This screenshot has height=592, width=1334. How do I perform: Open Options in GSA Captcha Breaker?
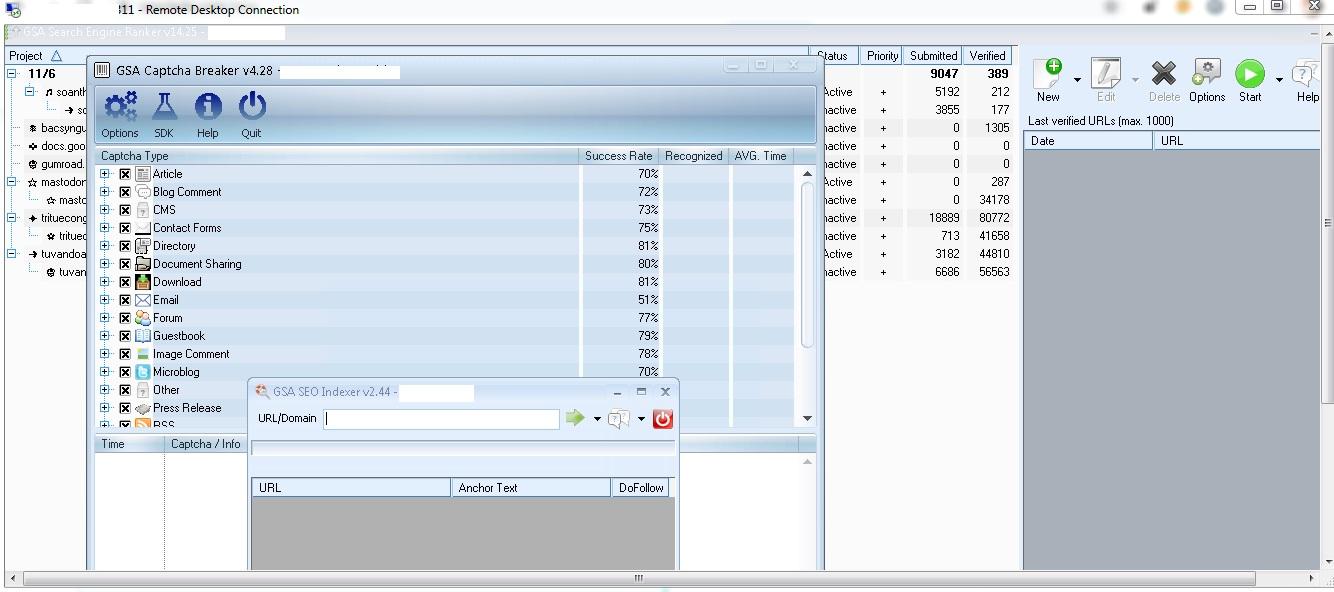[x=119, y=104]
